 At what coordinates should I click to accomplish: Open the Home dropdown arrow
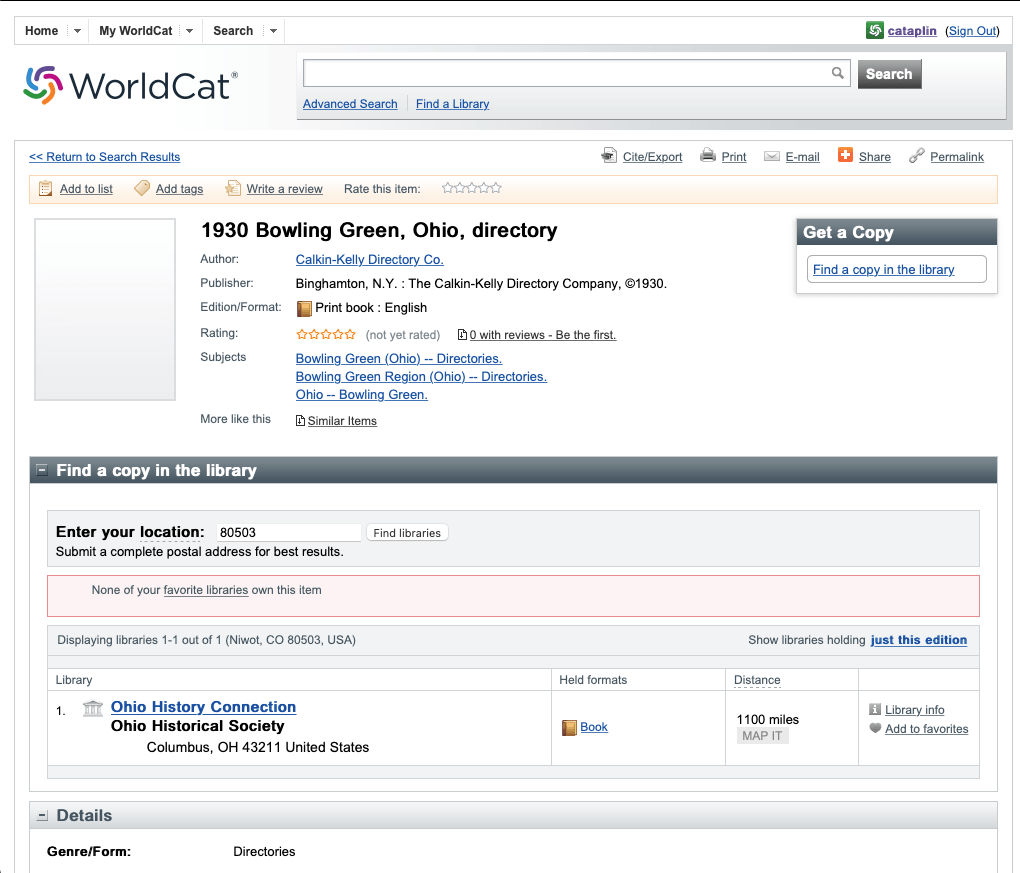(77, 31)
